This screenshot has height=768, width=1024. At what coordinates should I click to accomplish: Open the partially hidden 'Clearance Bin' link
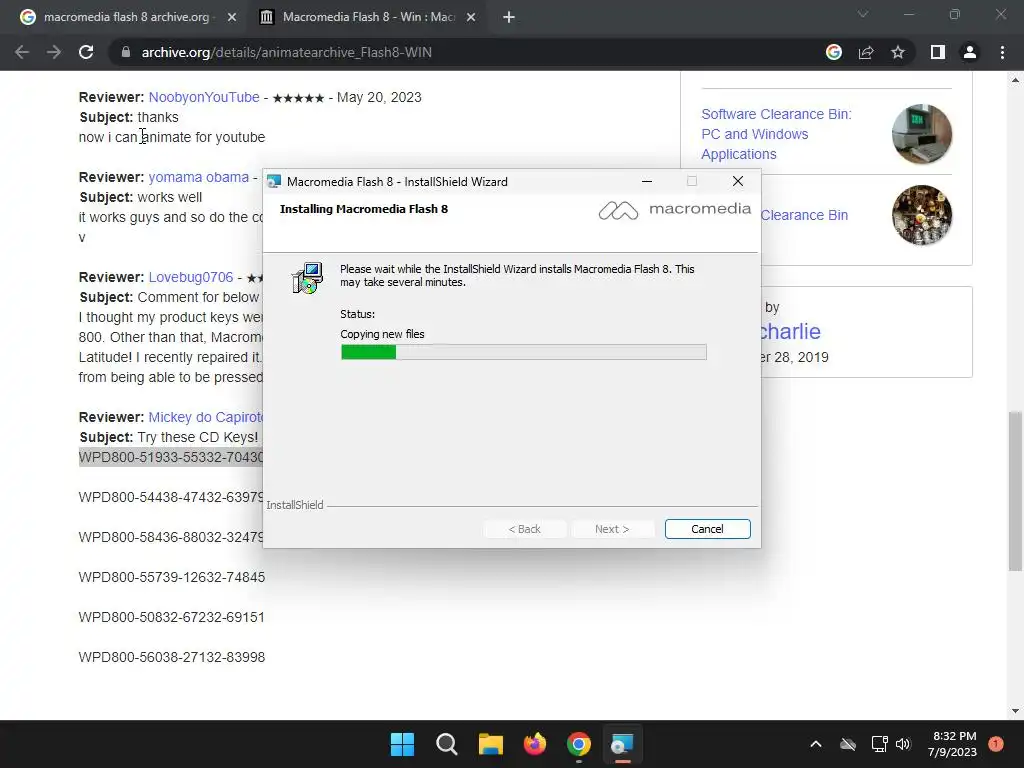[805, 216]
